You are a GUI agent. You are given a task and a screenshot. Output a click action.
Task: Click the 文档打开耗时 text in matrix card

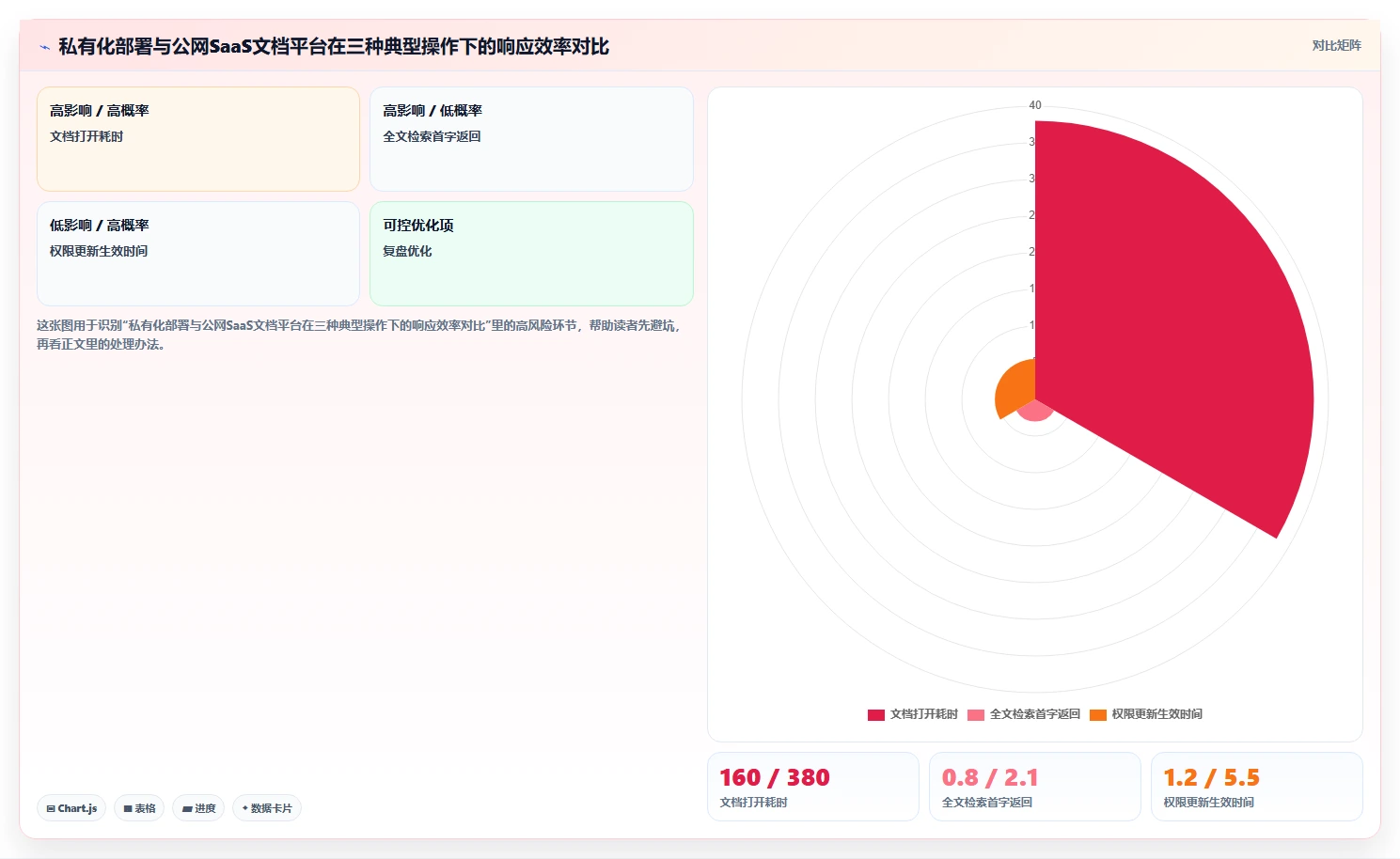87,136
